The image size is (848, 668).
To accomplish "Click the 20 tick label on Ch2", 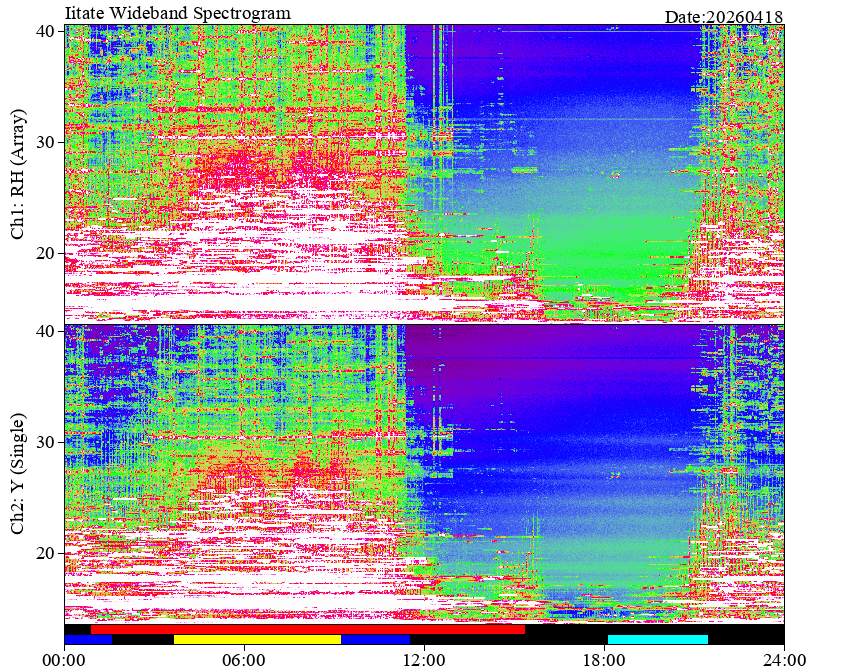I will [45, 553].
